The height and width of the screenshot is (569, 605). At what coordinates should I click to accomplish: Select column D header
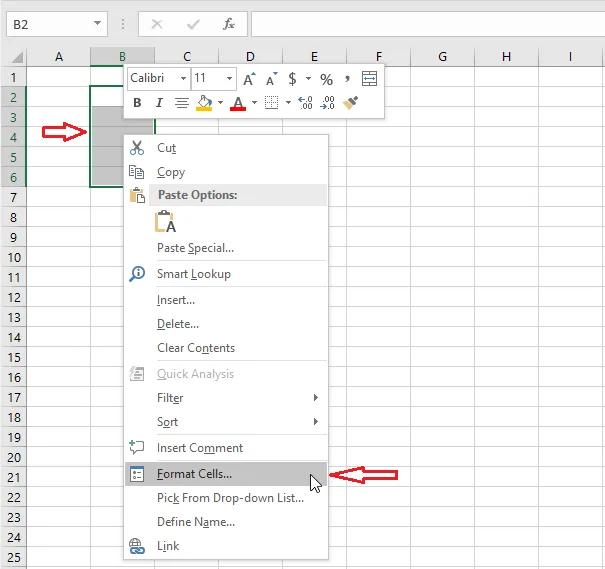pyautogui.click(x=250, y=57)
